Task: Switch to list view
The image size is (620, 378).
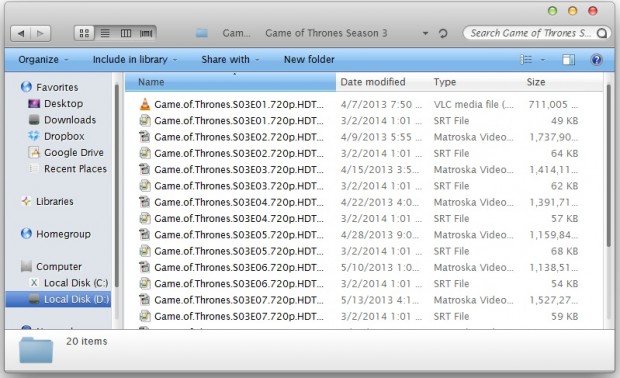Action: pos(105,33)
